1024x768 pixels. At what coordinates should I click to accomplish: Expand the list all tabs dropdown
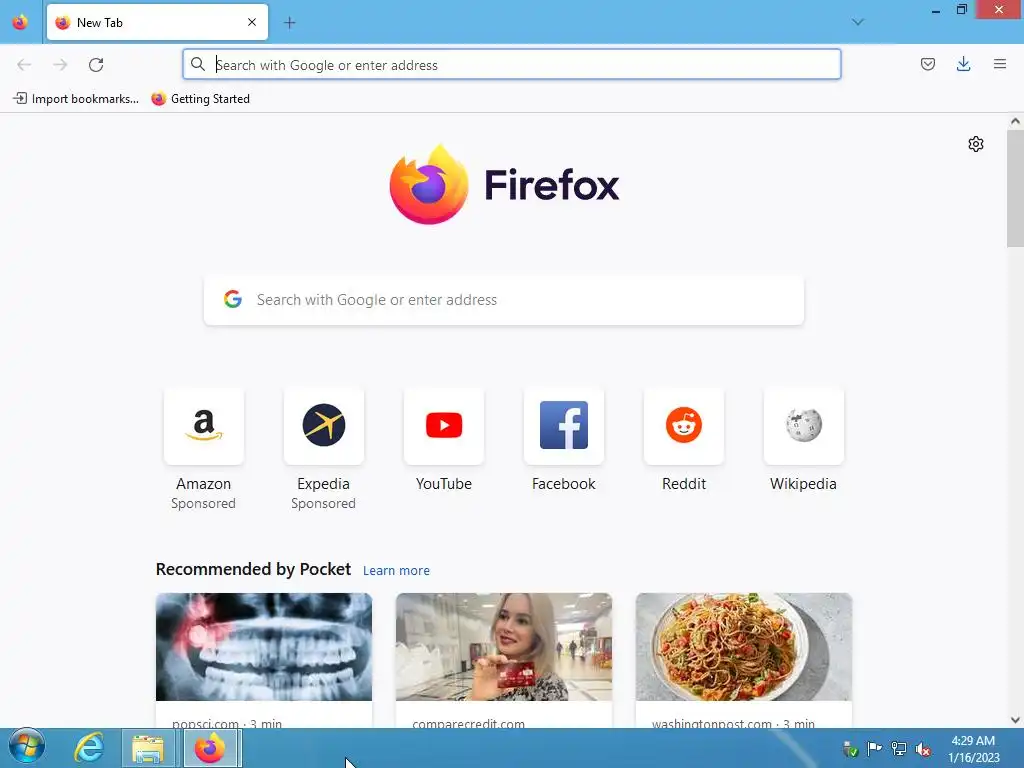pos(857,22)
